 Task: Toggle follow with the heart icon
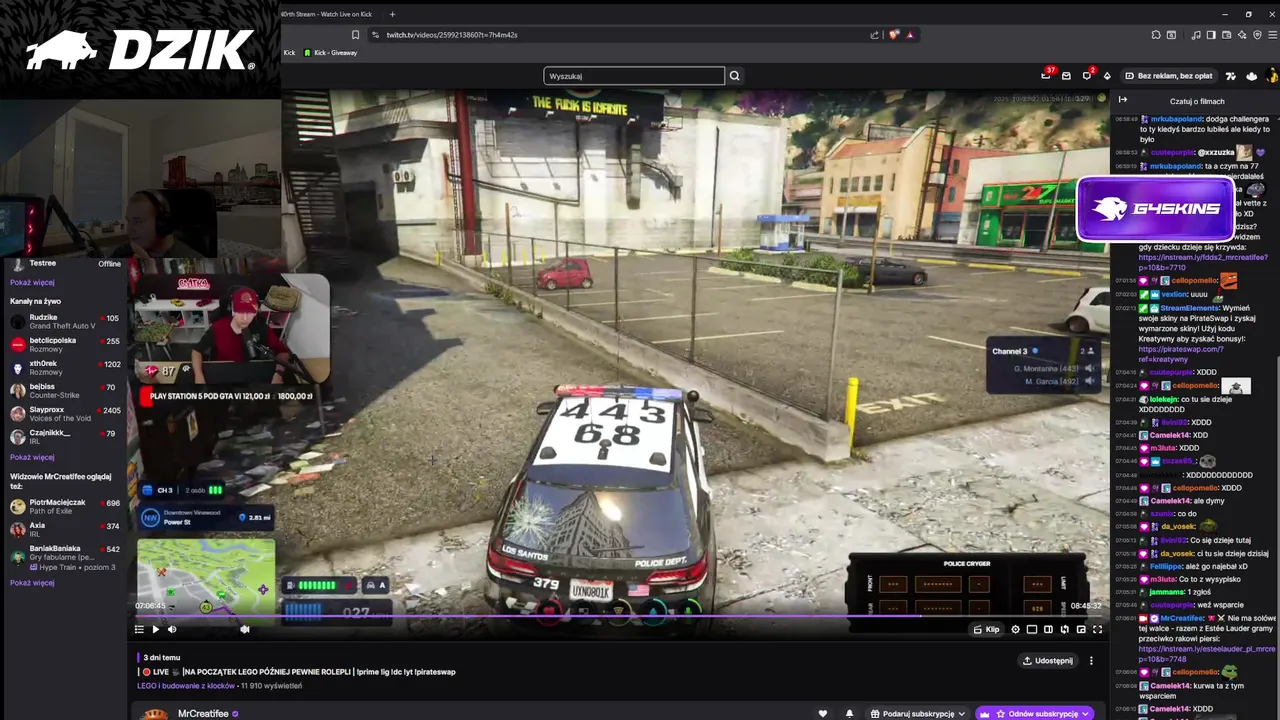pos(823,714)
